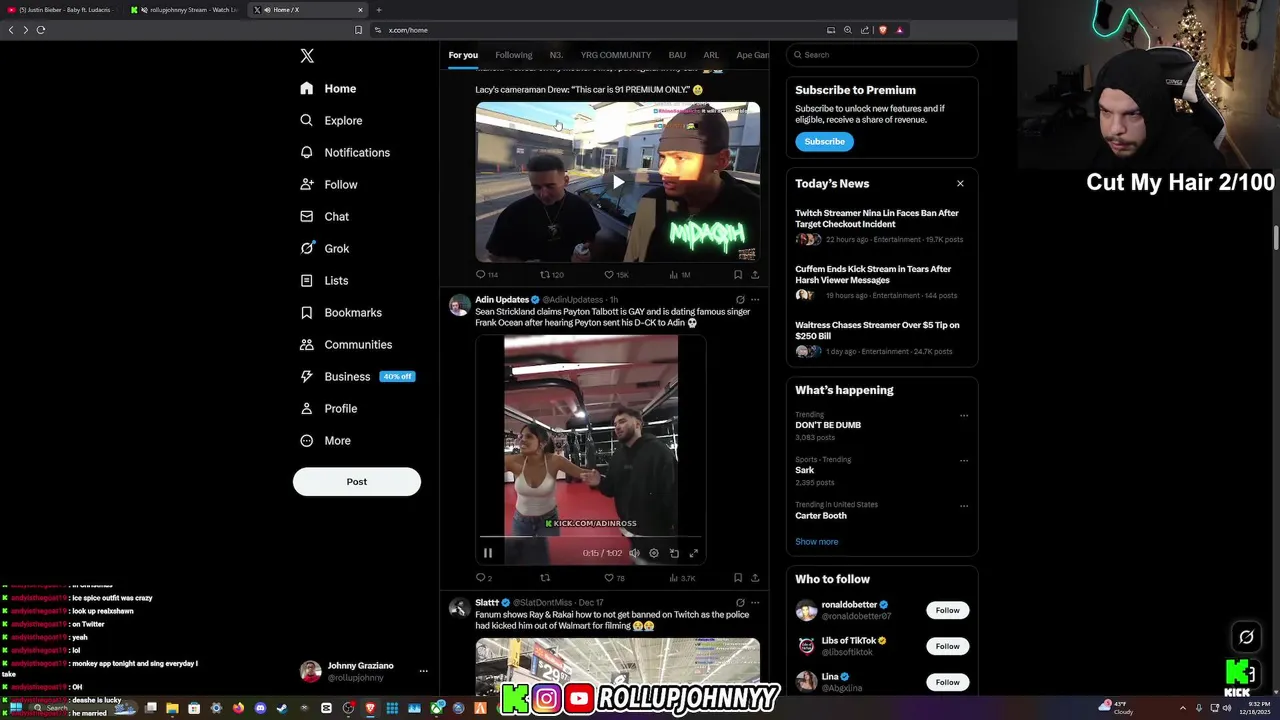This screenshot has height=720, width=1280.
Task: Switch to the ARL tab
Action: coord(711,55)
